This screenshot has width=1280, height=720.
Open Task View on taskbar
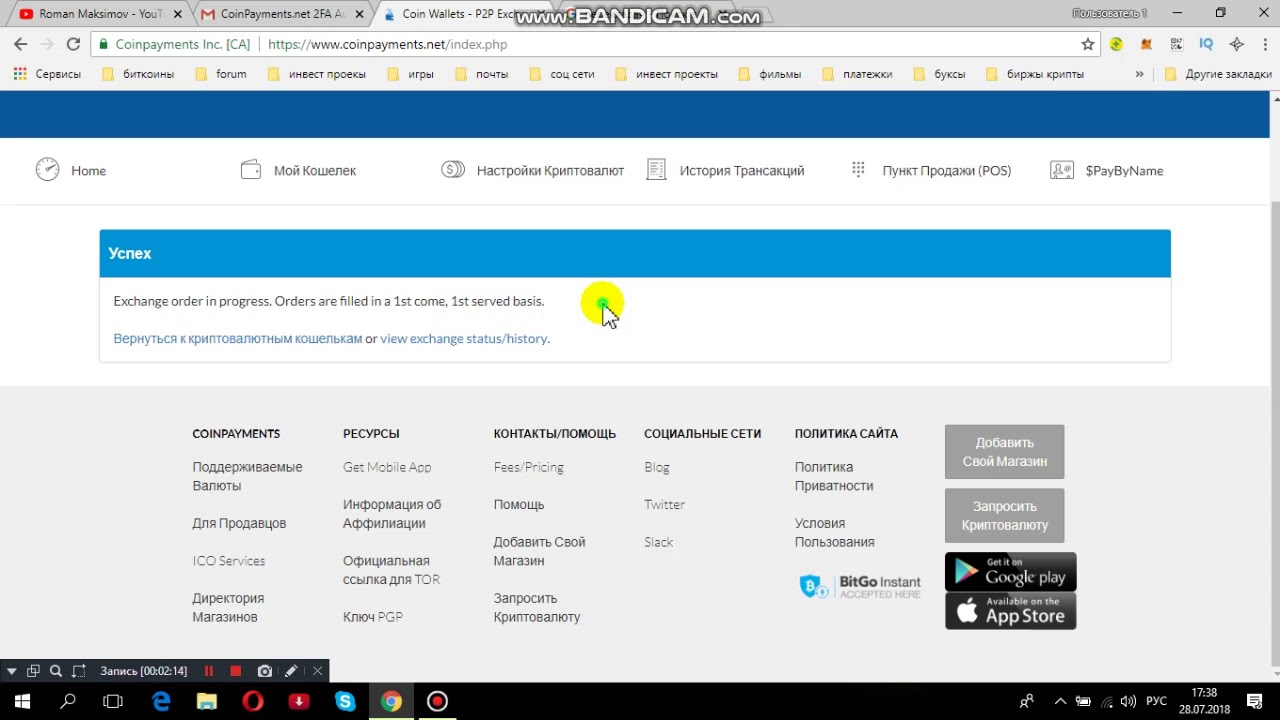(x=113, y=702)
